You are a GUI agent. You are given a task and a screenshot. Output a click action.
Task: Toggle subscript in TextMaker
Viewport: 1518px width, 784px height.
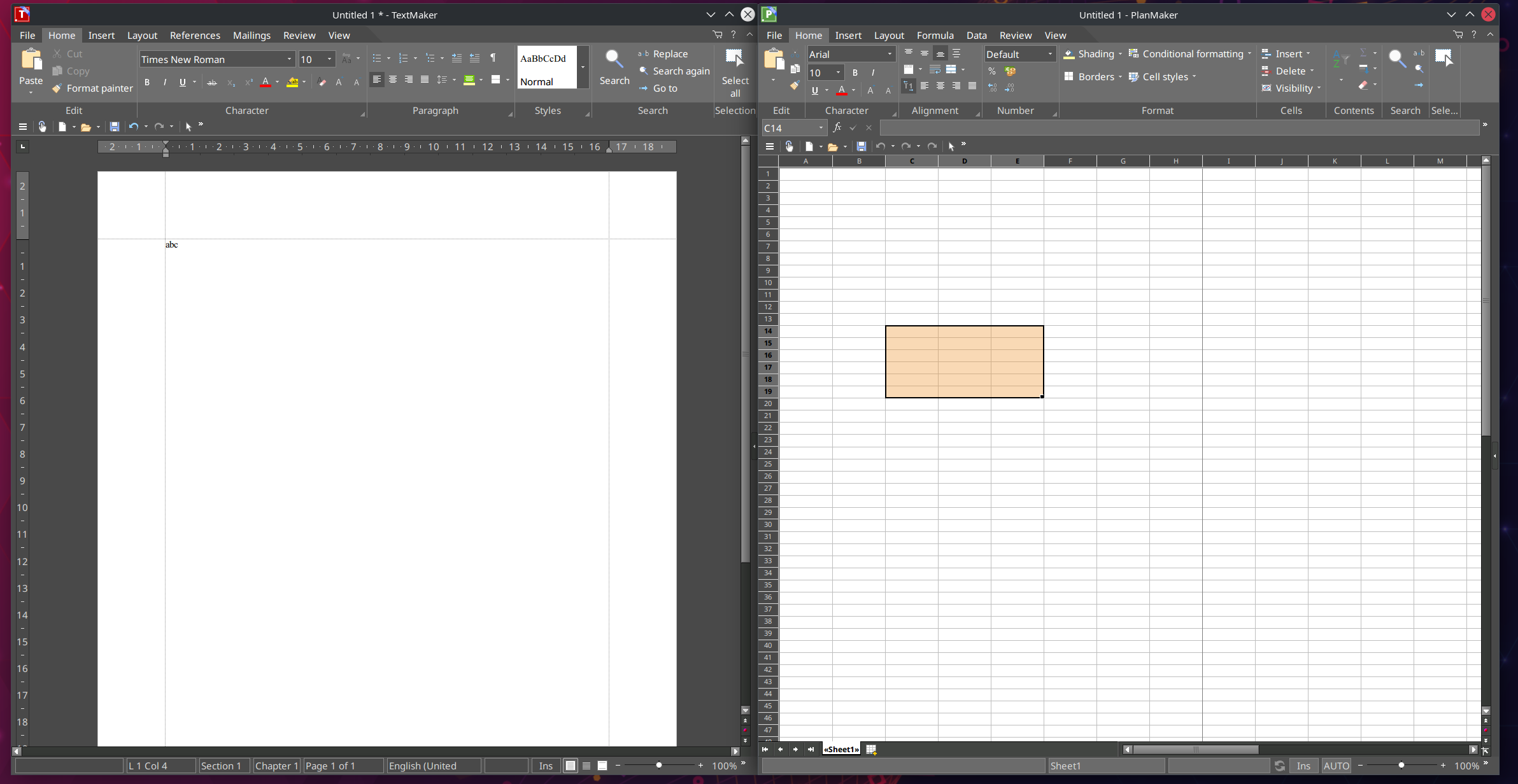coord(231,82)
